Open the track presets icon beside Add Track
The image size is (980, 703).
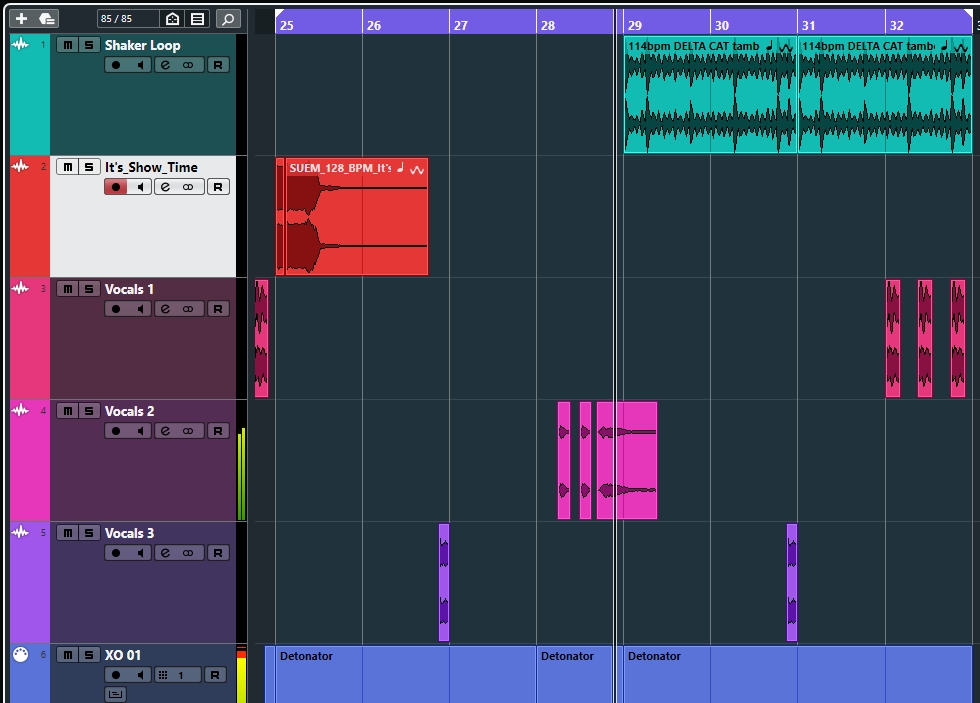pyautogui.click(x=47, y=19)
